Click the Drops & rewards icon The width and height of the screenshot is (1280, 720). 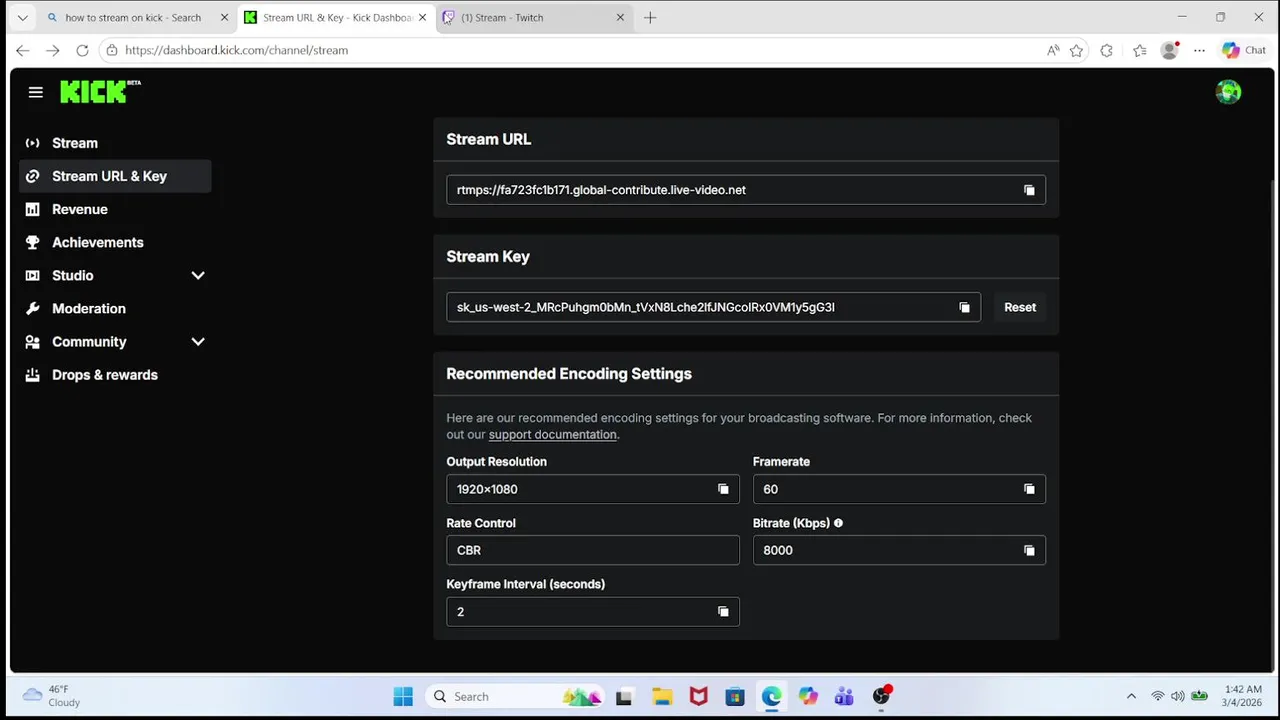tap(32, 375)
